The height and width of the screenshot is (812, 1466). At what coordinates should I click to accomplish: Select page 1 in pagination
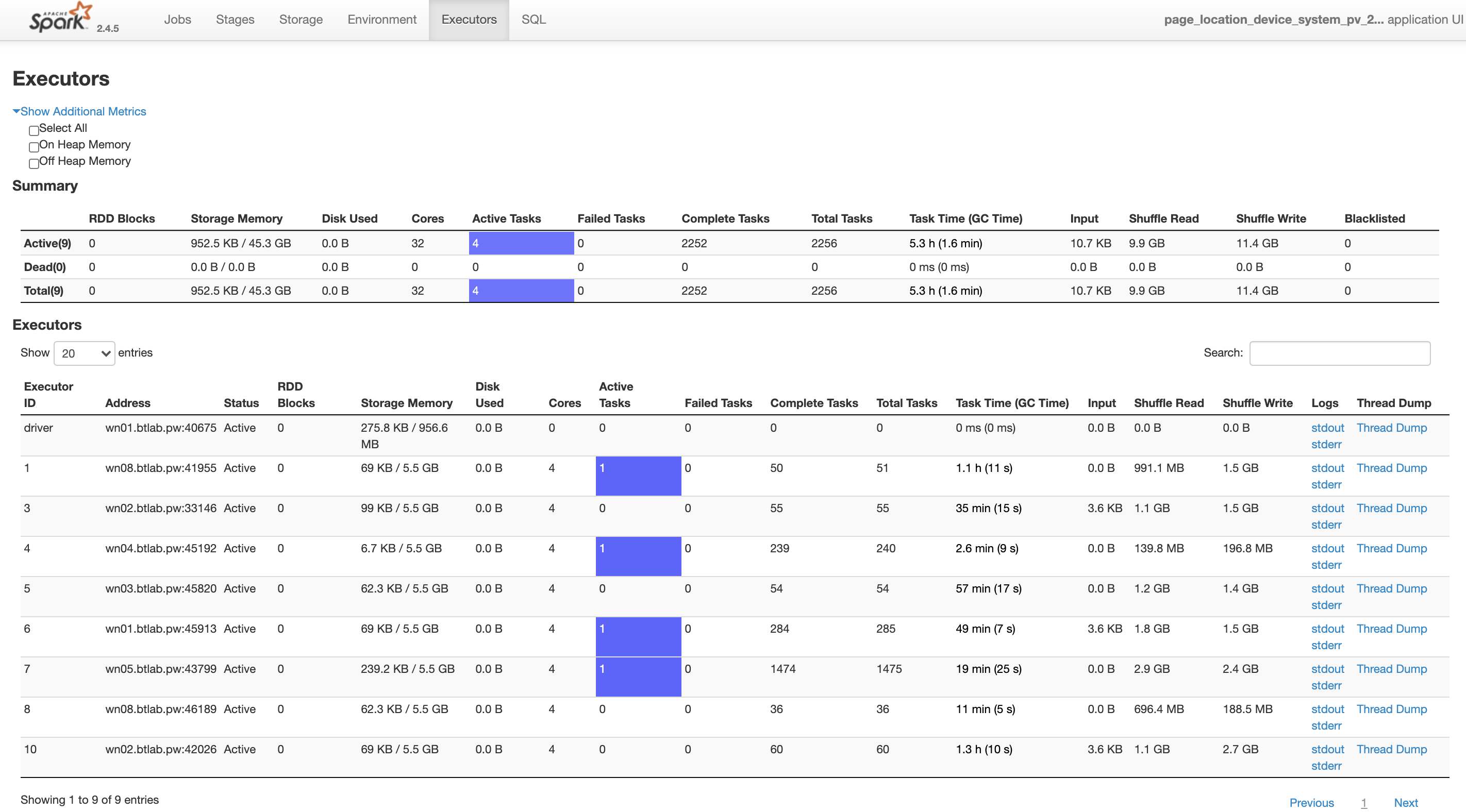[1363, 803]
